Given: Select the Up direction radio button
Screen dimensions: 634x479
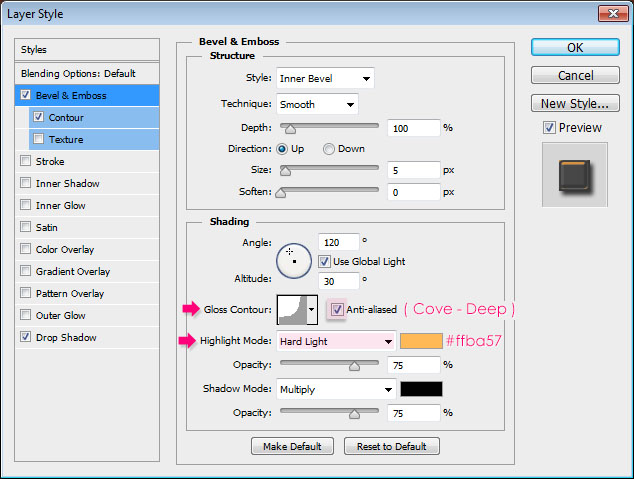Looking at the screenshot, I should (282, 149).
